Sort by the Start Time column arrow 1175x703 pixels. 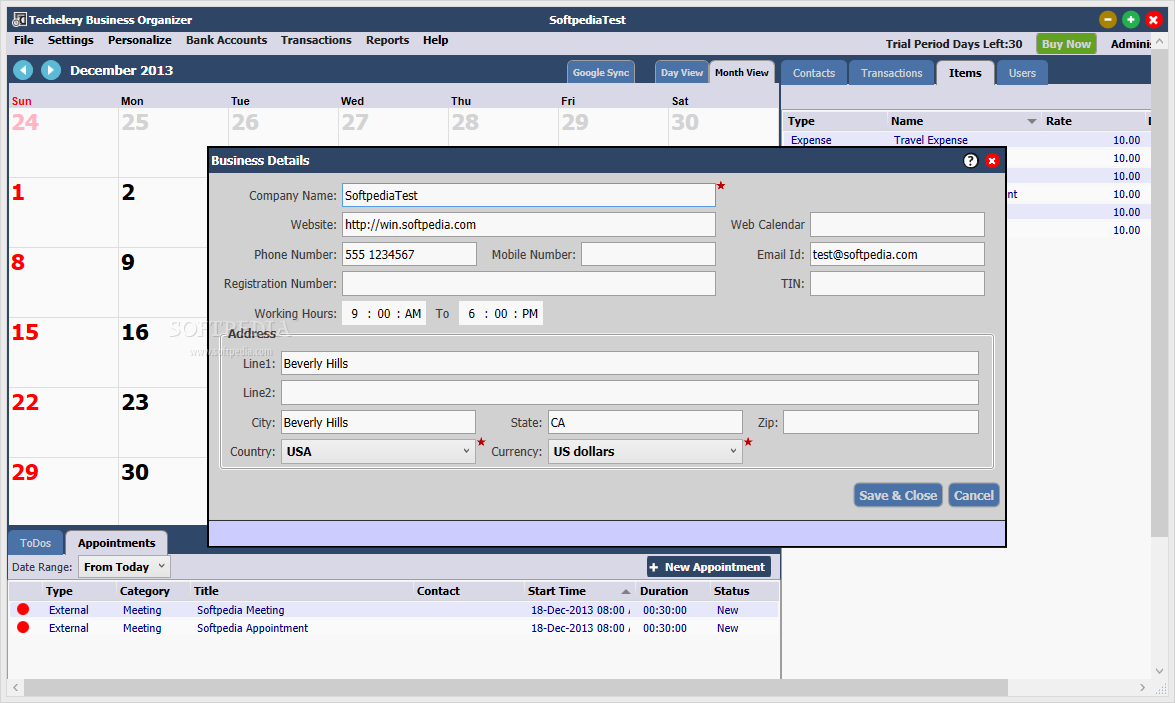626,591
